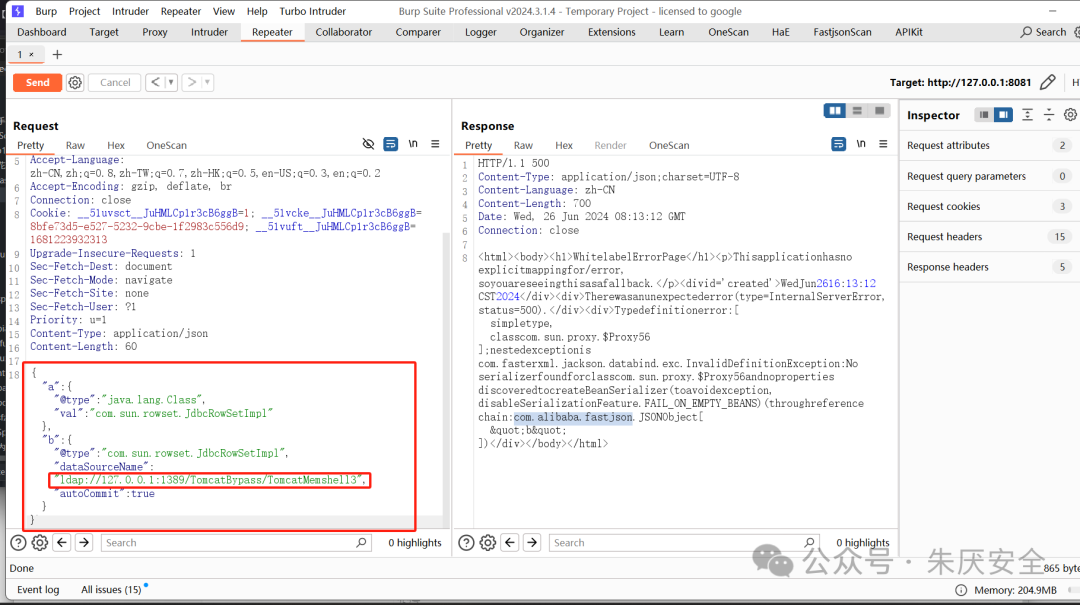This screenshot has height=605, width=1080.
Task: Click the top-right Search icon
Action: coord(1026,32)
